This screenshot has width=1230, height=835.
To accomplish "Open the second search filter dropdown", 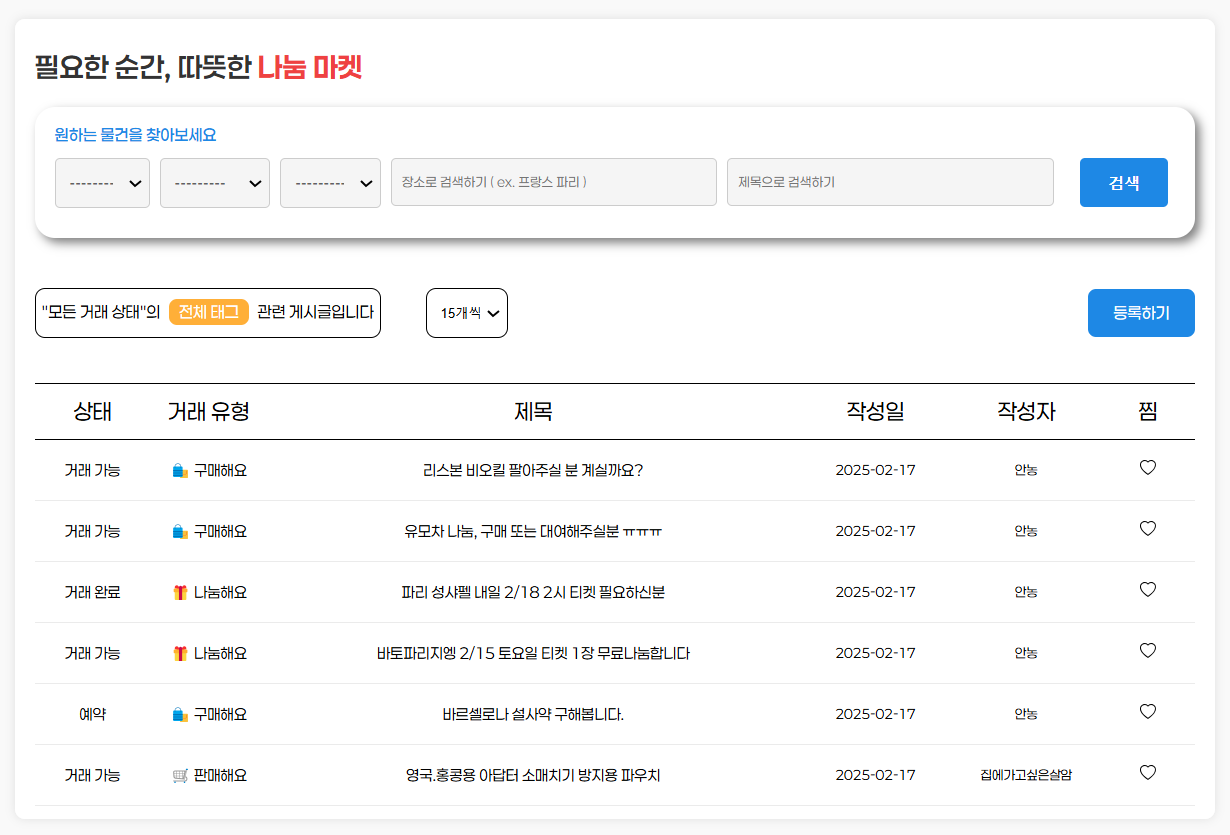I will click(214, 183).
